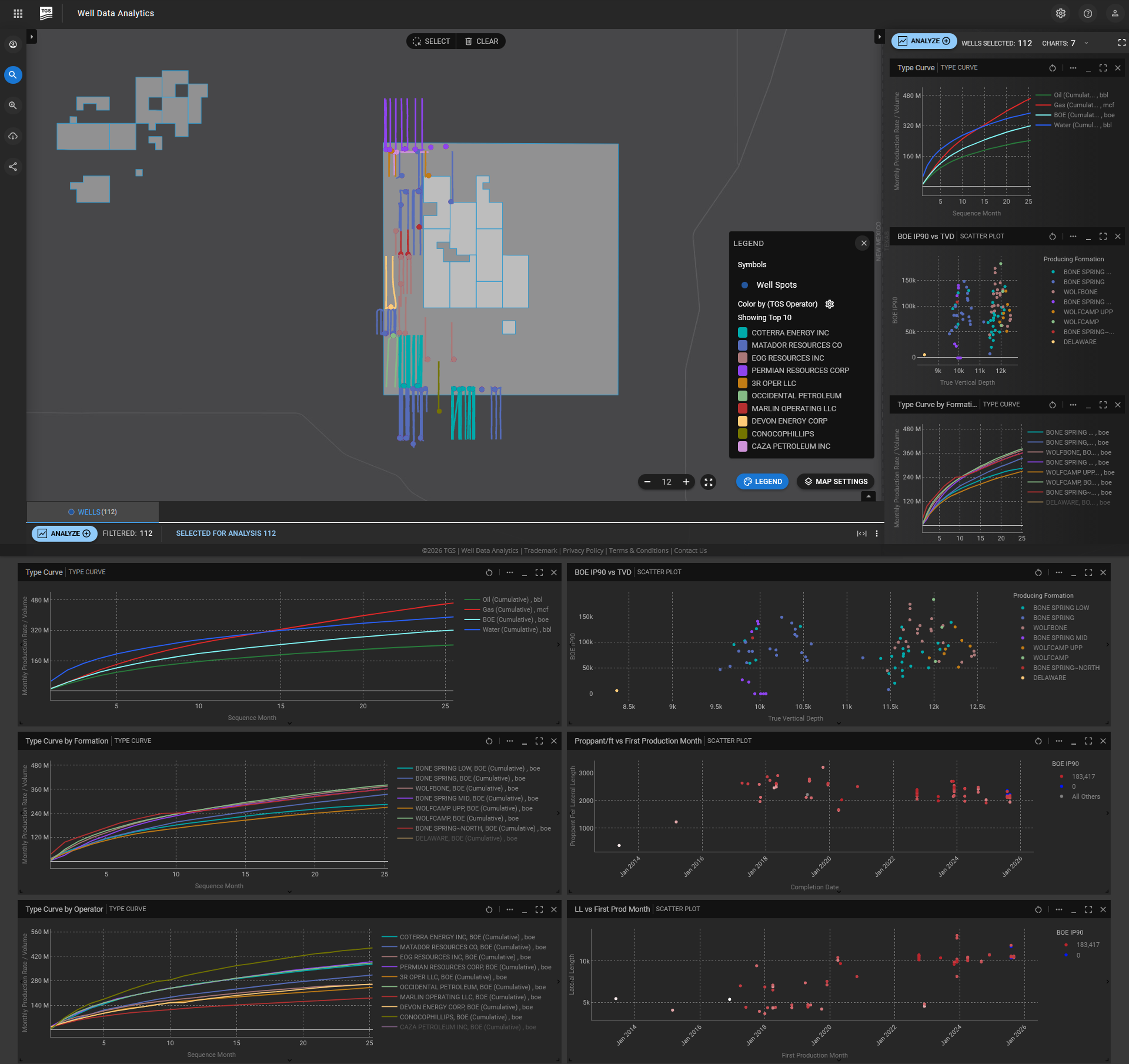The image size is (1129, 1064).
Task: Click the search icon in the left sidebar
Action: point(13,74)
